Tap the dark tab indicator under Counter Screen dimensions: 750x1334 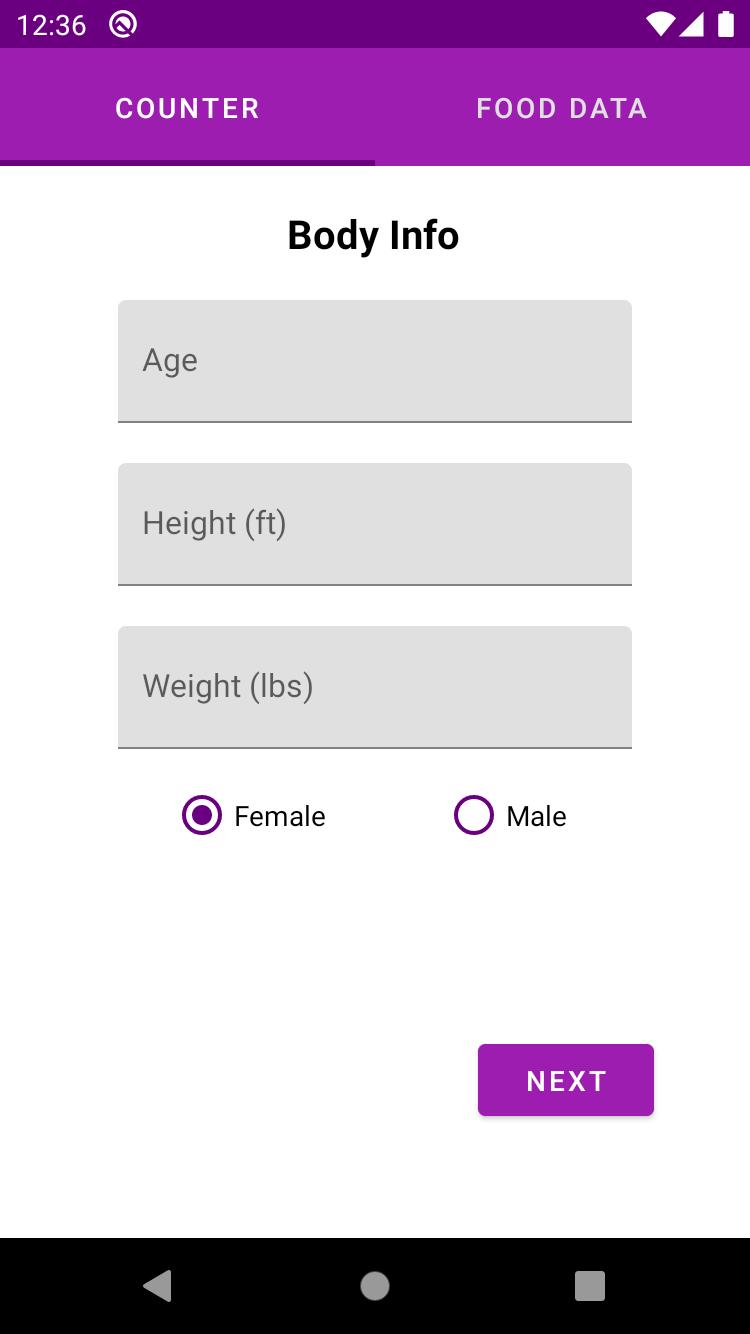point(187,162)
